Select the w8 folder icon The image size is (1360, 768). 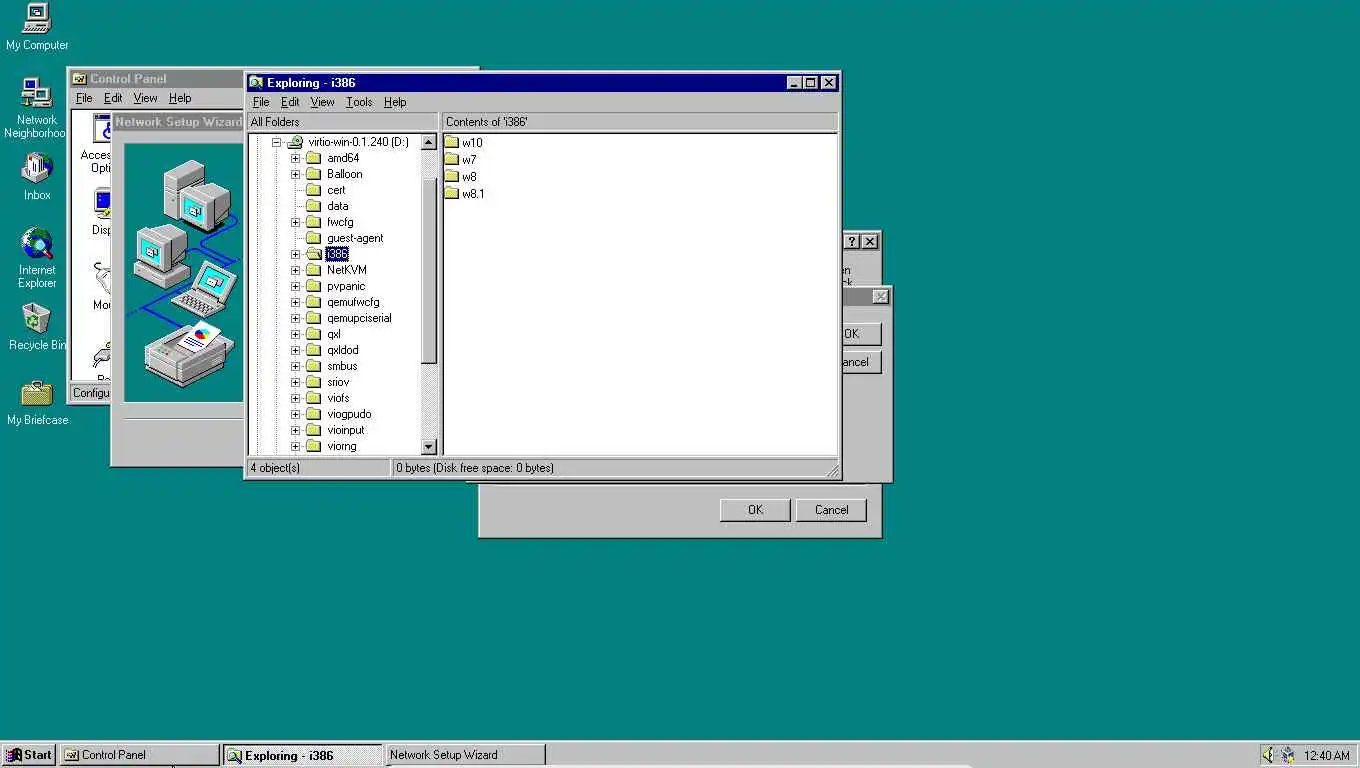pyautogui.click(x=451, y=176)
